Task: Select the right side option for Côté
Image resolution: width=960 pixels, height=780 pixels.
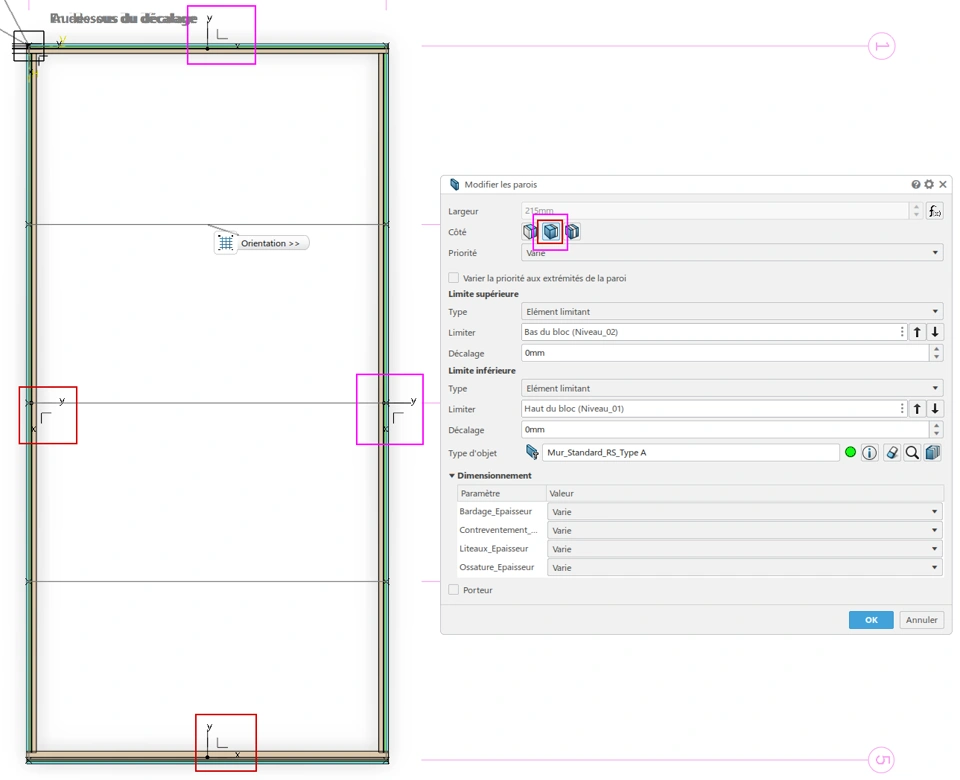Action: tap(572, 231)
